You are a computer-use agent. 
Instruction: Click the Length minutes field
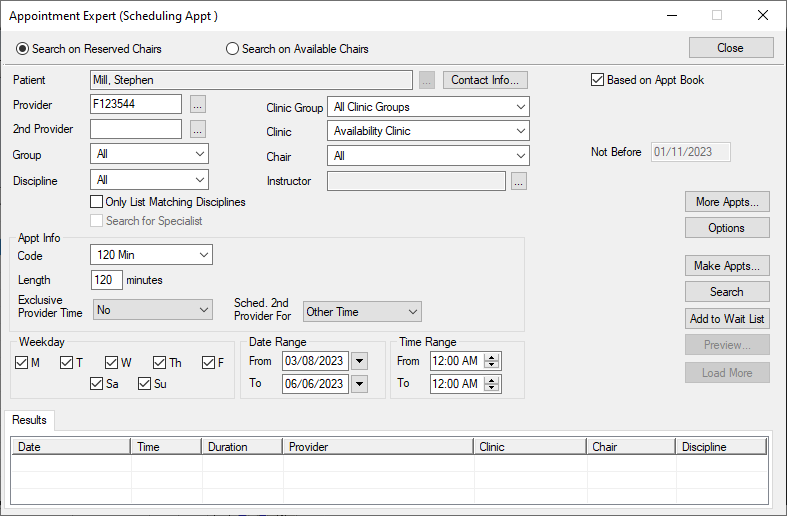click(107, 280)
